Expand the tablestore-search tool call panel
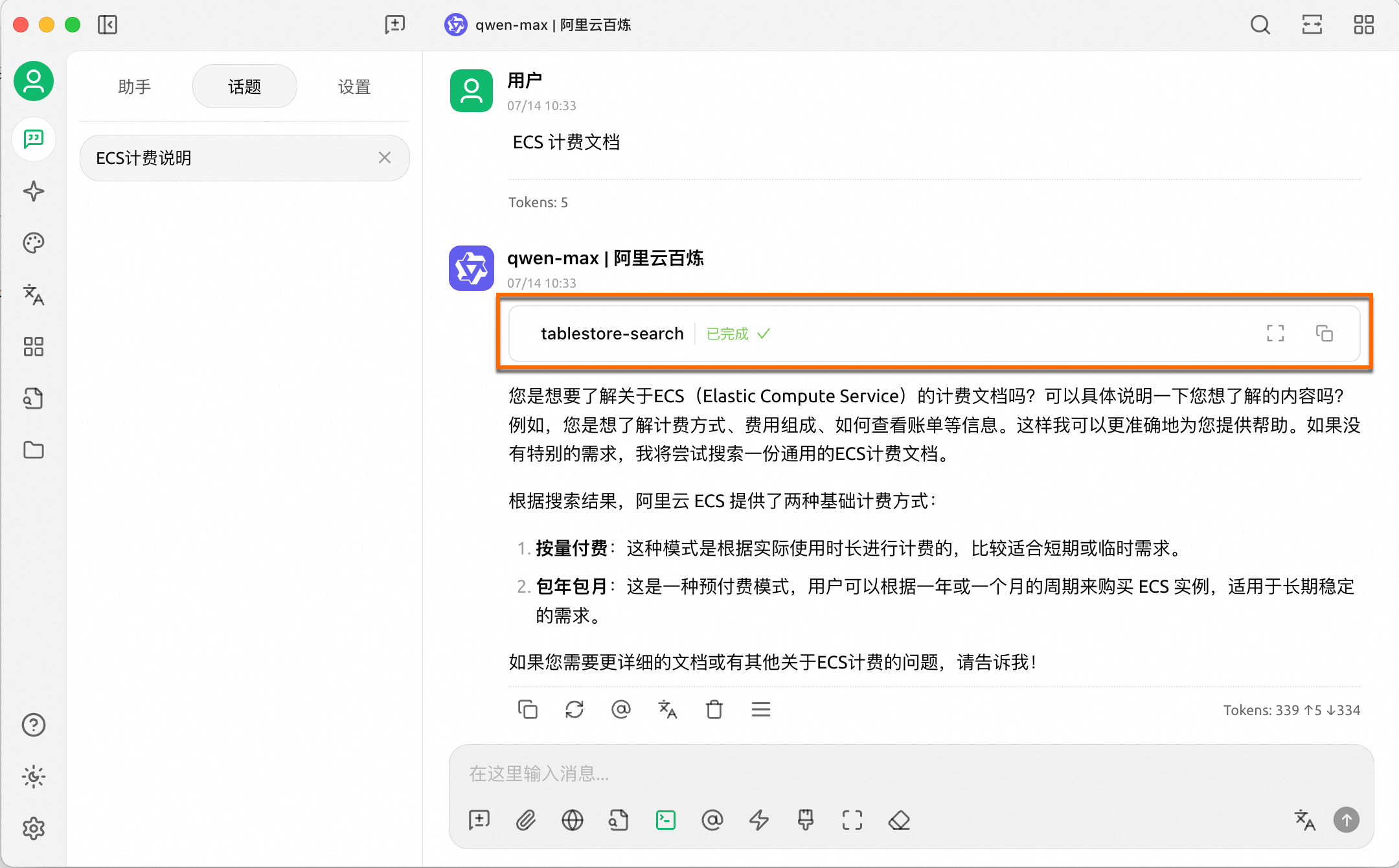Viewport: 1399px width, 868px height. 612,334
